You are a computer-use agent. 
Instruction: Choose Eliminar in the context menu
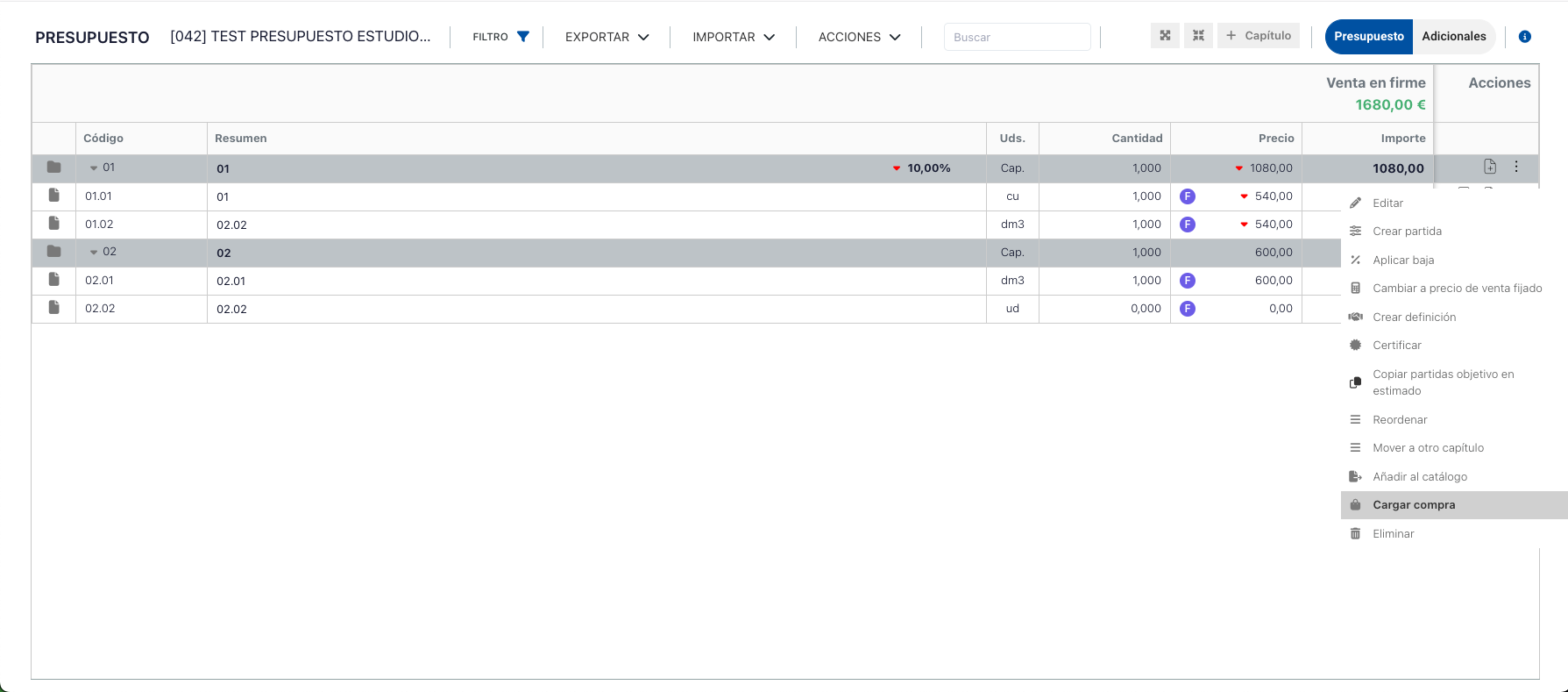1393,534
